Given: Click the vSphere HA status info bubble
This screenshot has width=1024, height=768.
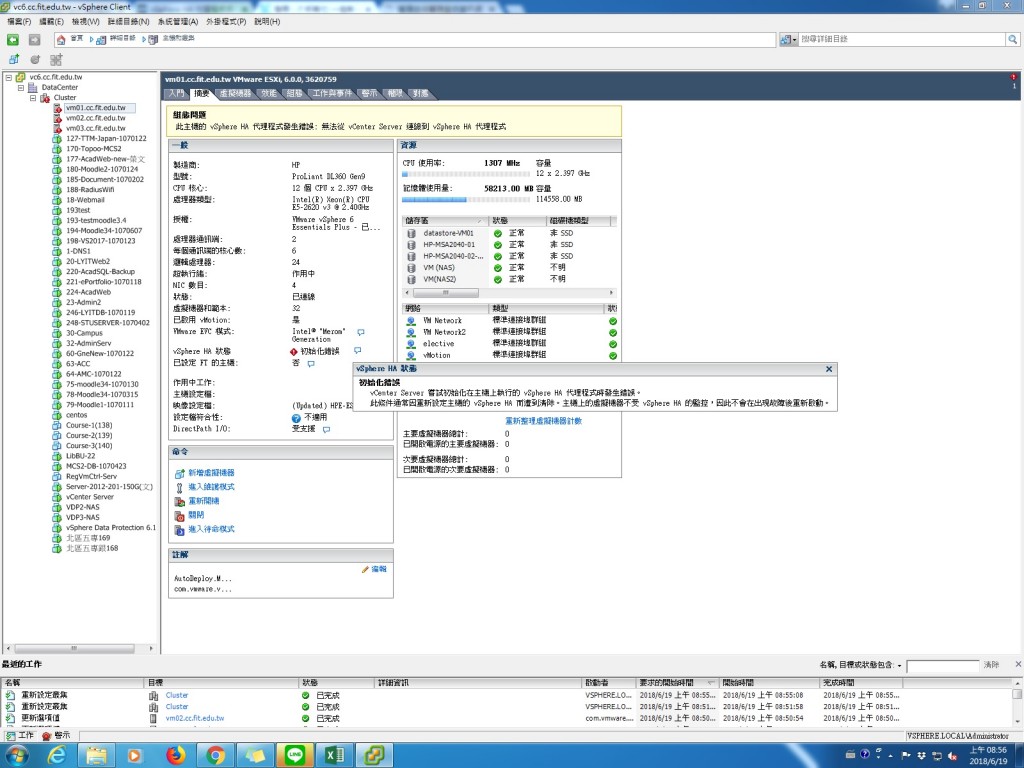Looking at the screenshot, I should pos(357,351).
